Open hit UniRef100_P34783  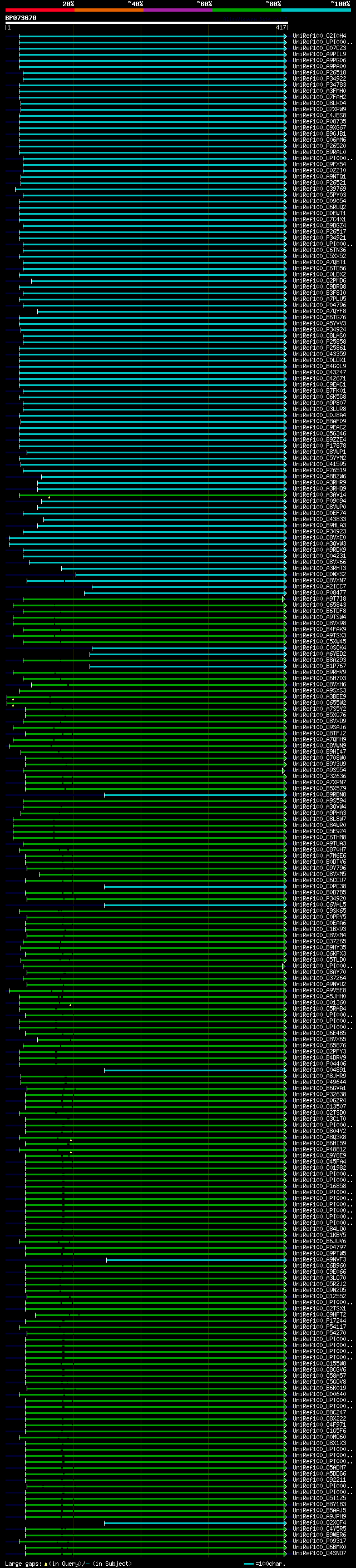coord(319,85)
